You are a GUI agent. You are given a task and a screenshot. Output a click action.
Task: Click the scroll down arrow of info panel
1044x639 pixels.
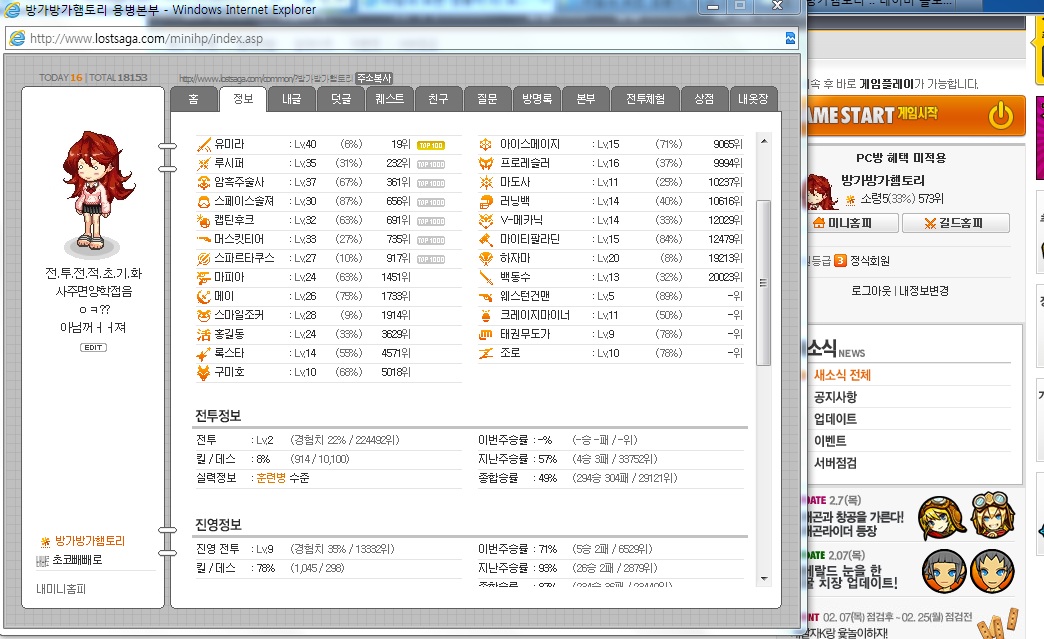pos(764,579)
